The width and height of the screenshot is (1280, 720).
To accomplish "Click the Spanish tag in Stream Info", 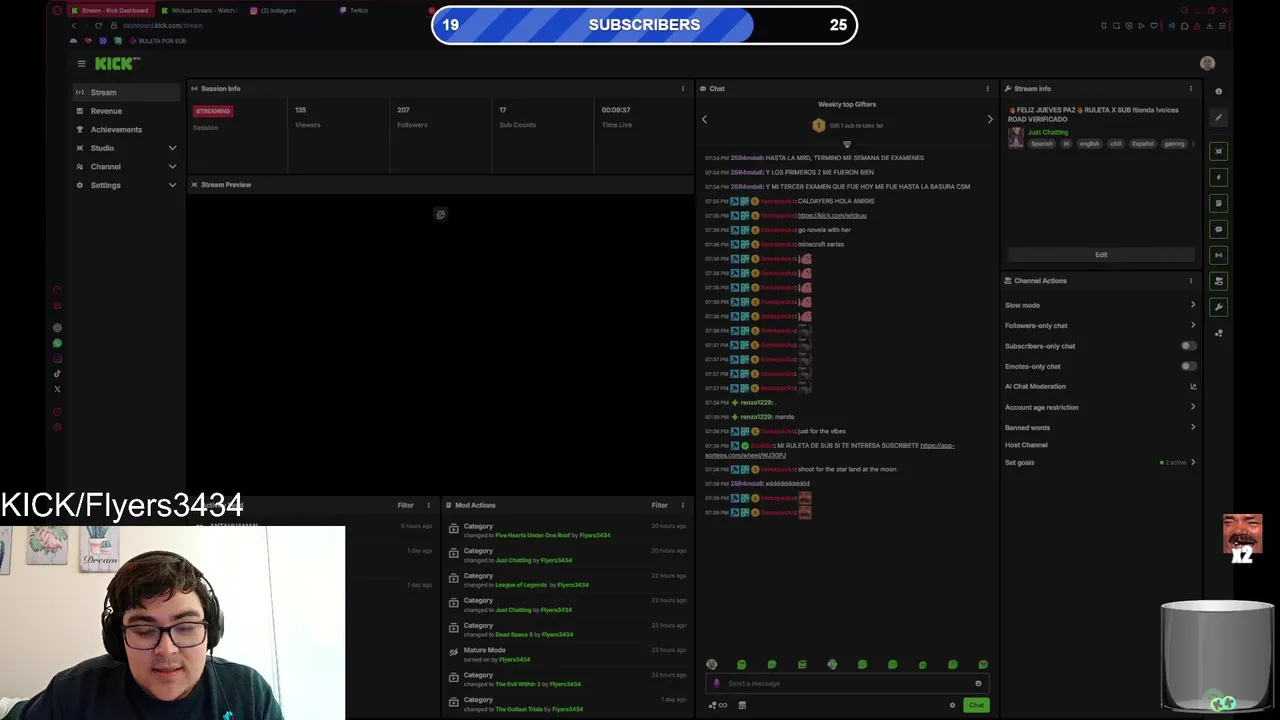I will pos(1042,144).
